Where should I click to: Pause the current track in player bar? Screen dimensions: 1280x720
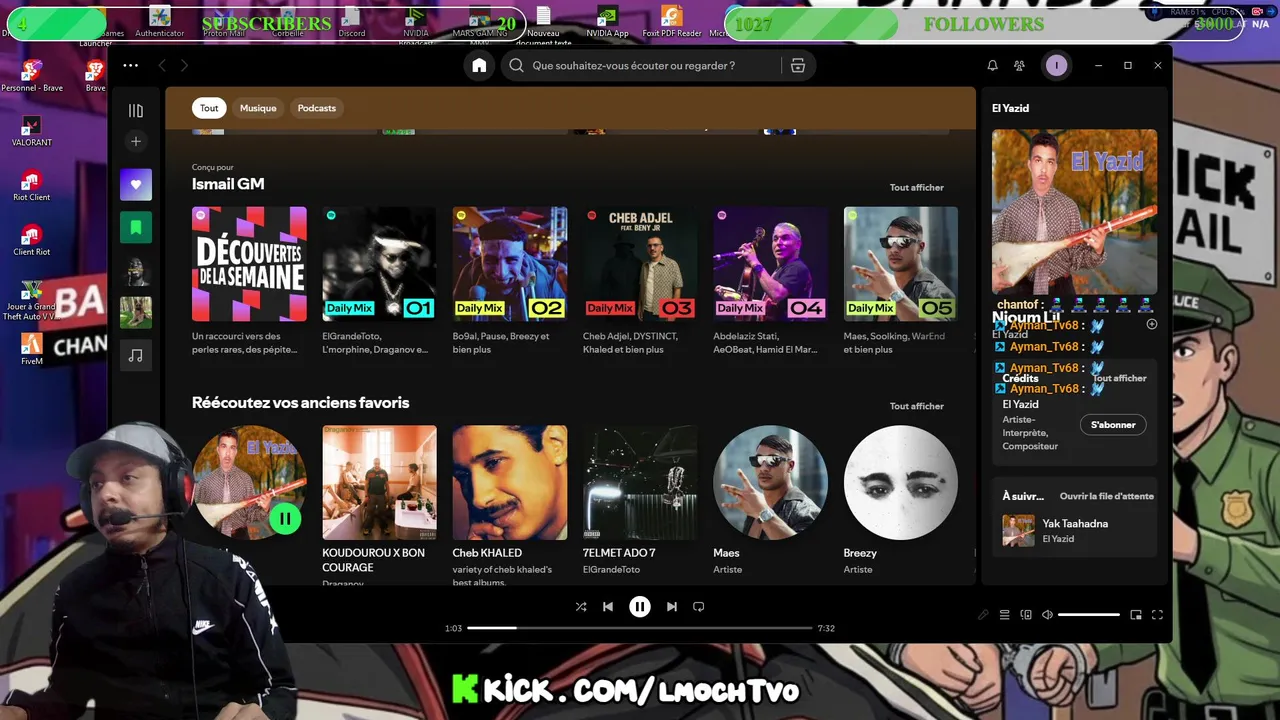(640, 606)
